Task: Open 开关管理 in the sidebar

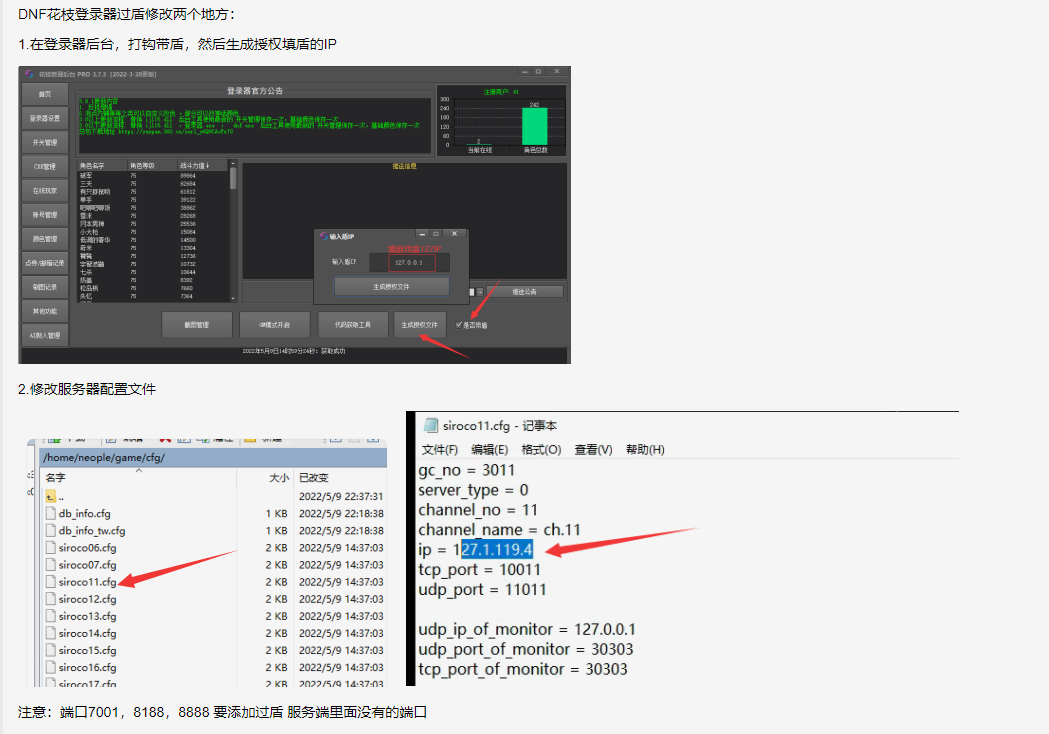Action: [x=45, y=143]
